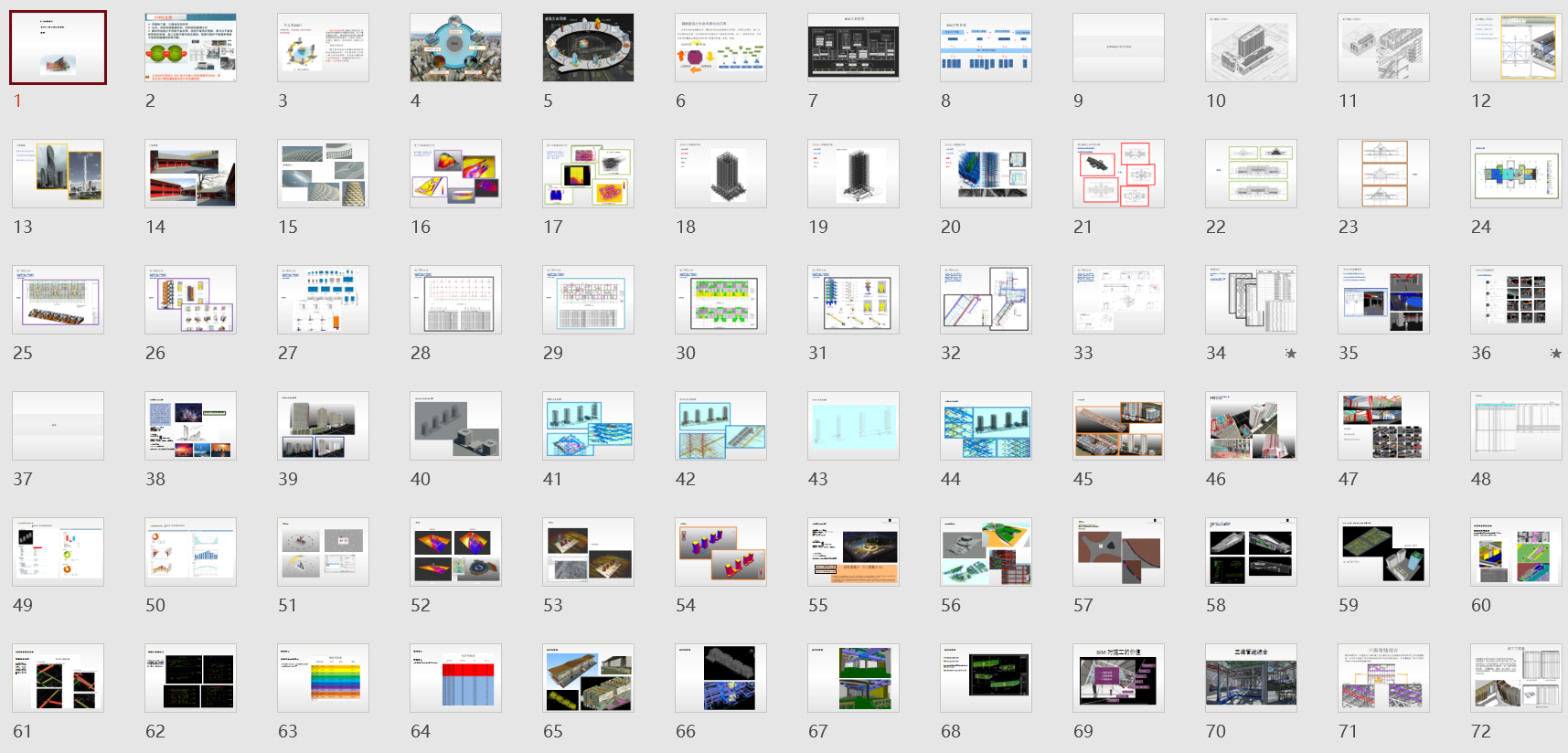The image size is (1568, 753).
Task: Select slide 14 with the red building photos
Action: click(x=190, y=174)
